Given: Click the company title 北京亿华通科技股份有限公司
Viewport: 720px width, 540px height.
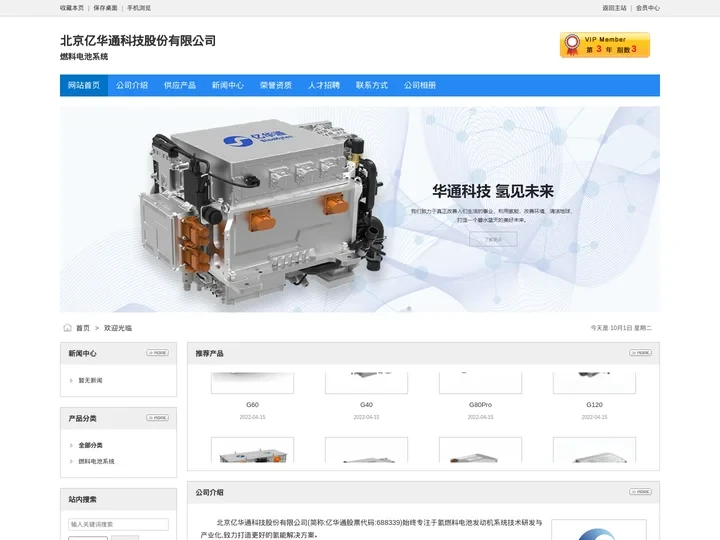Looking at the screenshot, I should pos(138,40).
